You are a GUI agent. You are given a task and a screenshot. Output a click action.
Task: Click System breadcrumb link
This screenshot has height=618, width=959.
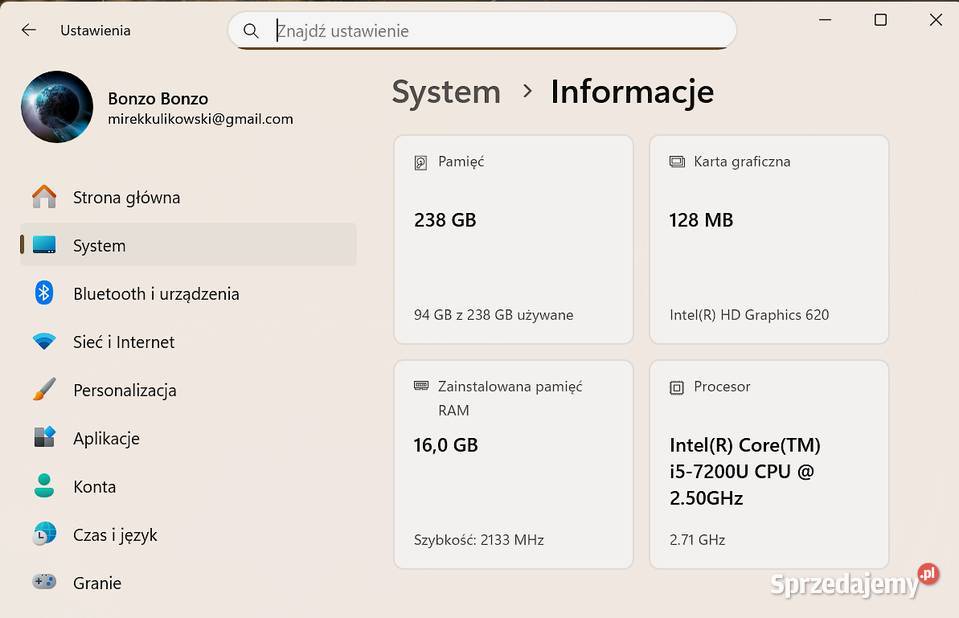[446, 92]
